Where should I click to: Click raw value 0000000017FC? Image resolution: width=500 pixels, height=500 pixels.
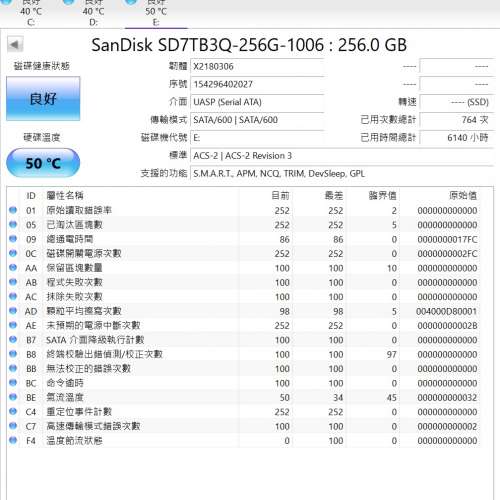447,239
